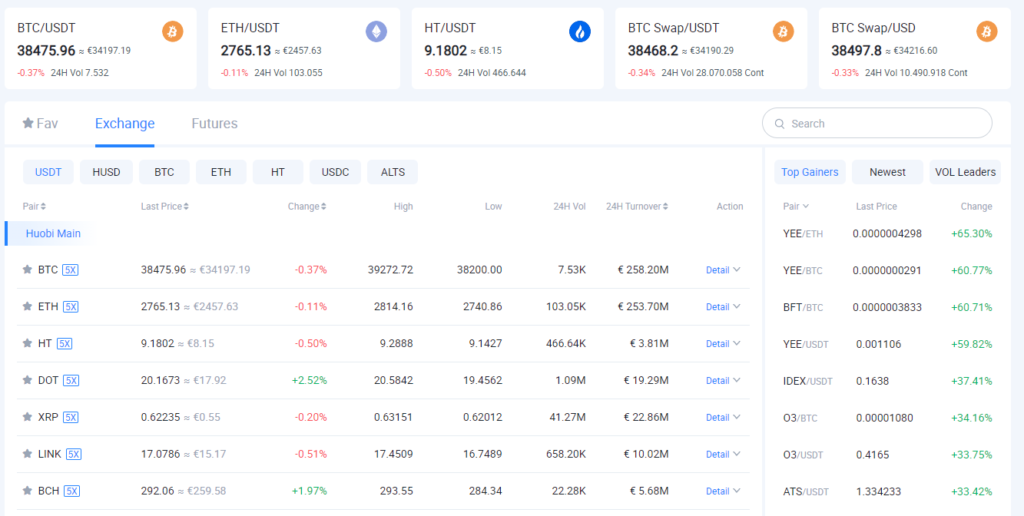Click the Bitcoin icon on BTC Swap/USD card

pyautogui.click(x=987, y=31)
